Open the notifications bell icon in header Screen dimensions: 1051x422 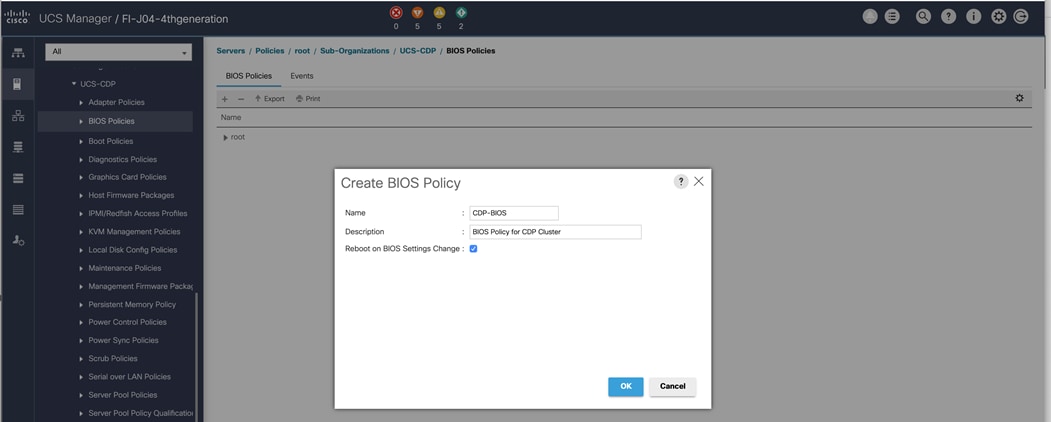pos(870,17)
